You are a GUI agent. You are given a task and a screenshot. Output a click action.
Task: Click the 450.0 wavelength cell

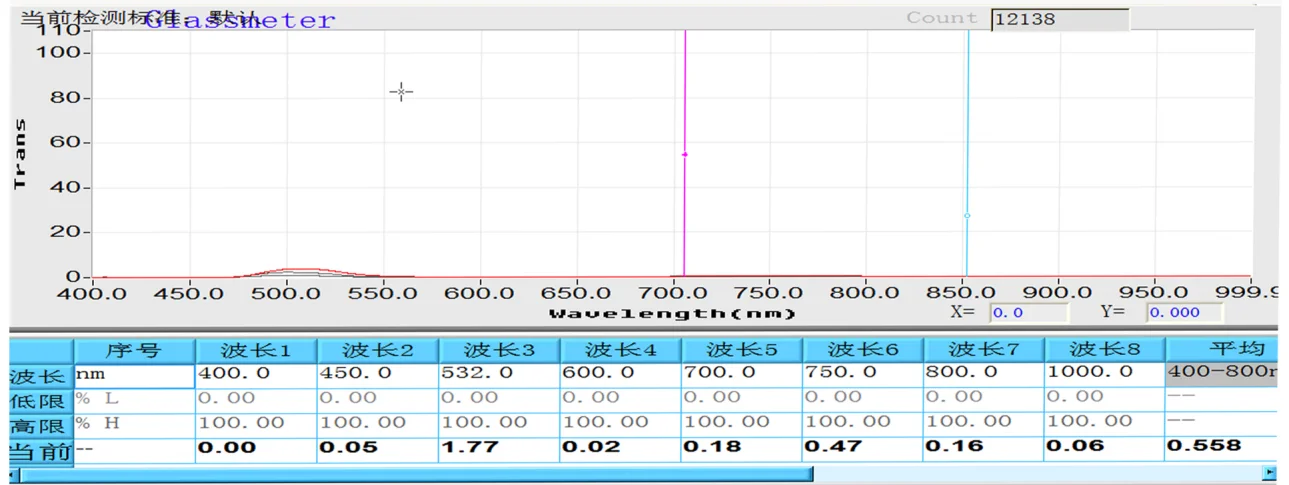[x=378, y=376]
